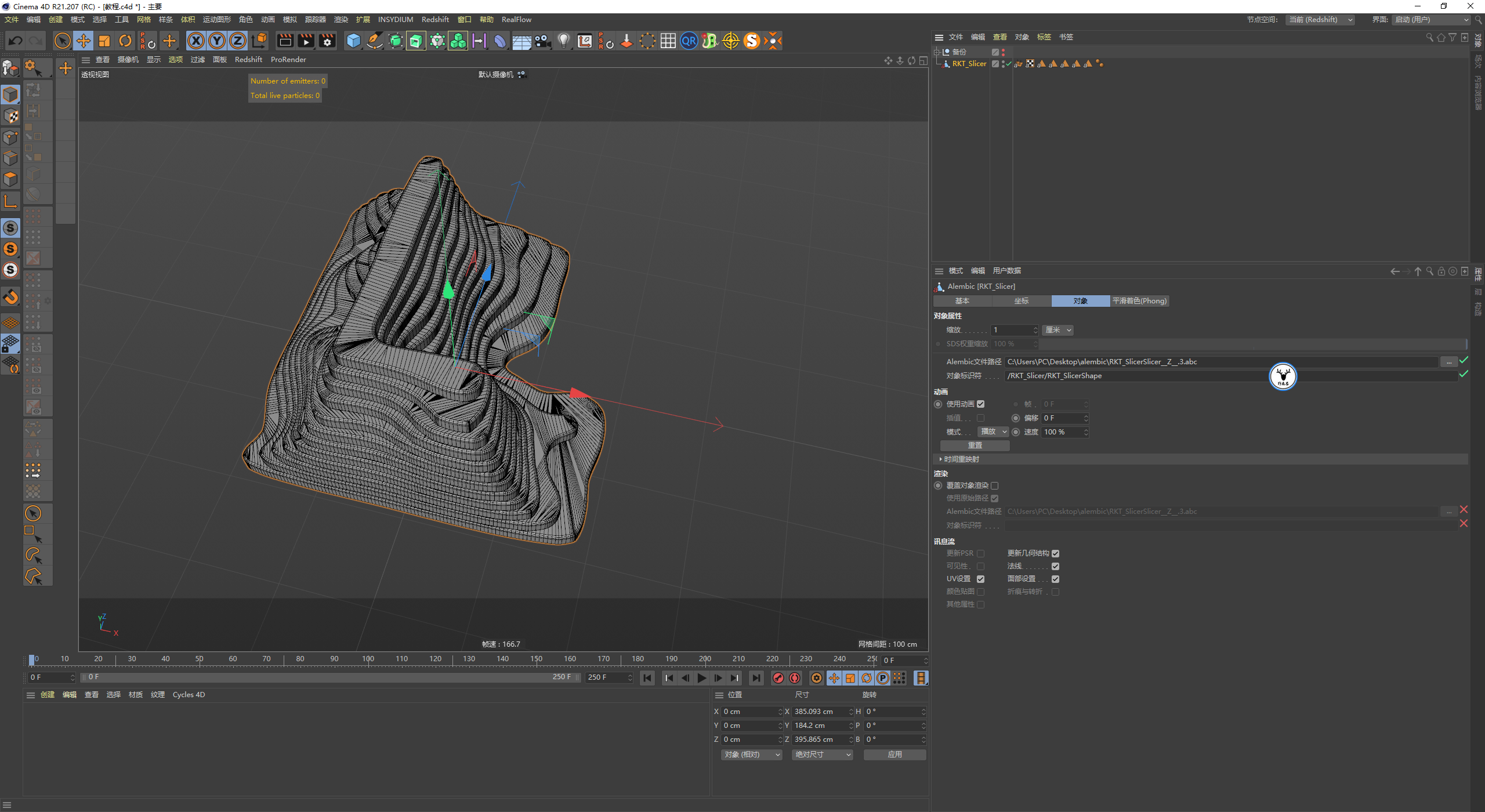The width and height of the screenshot is (1485, 812).
Task: Enable the 覆盖对象渲染 checkbox
Action: [994, 486]
